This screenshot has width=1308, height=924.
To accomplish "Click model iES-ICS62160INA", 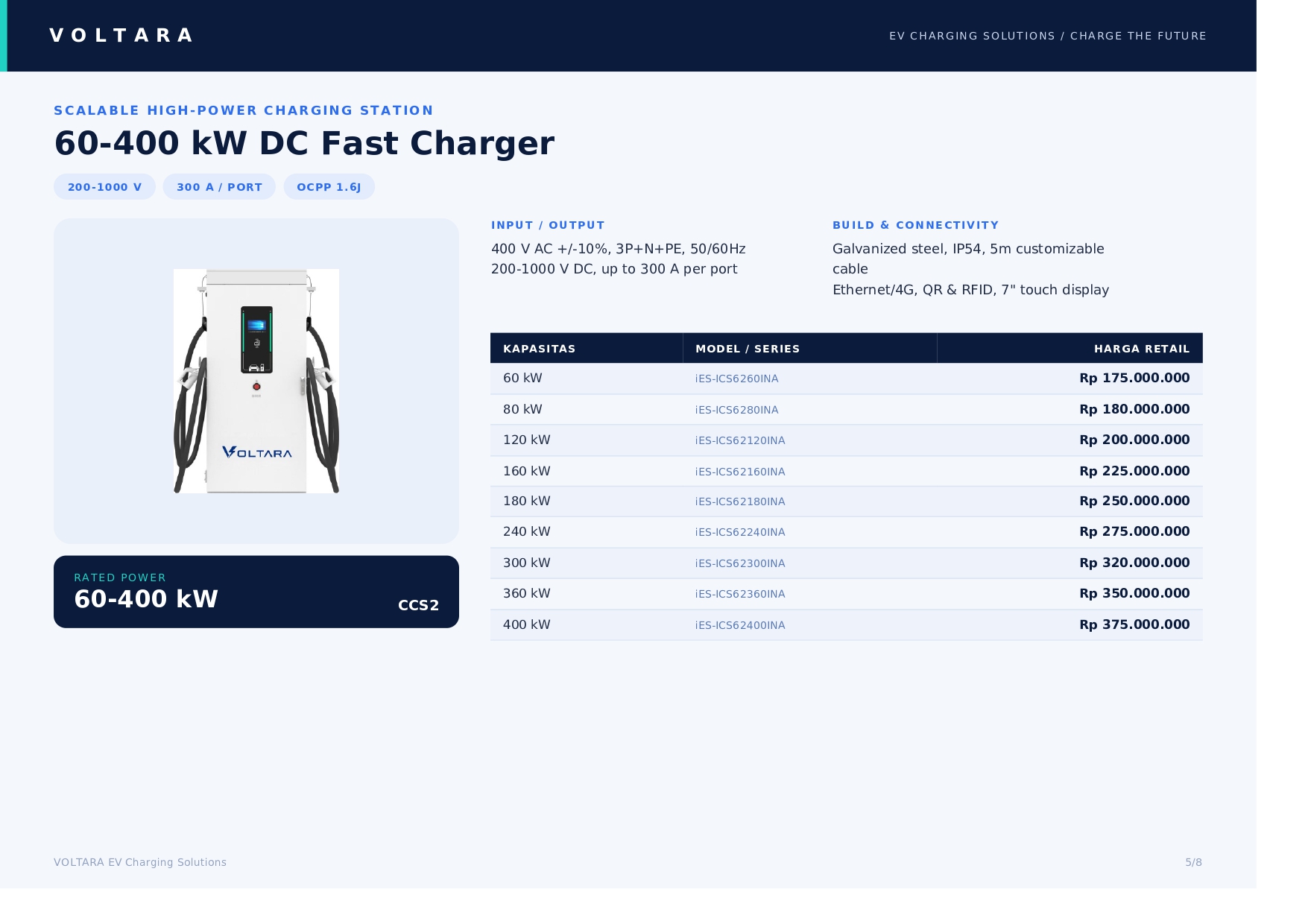I will coord(740,472).
